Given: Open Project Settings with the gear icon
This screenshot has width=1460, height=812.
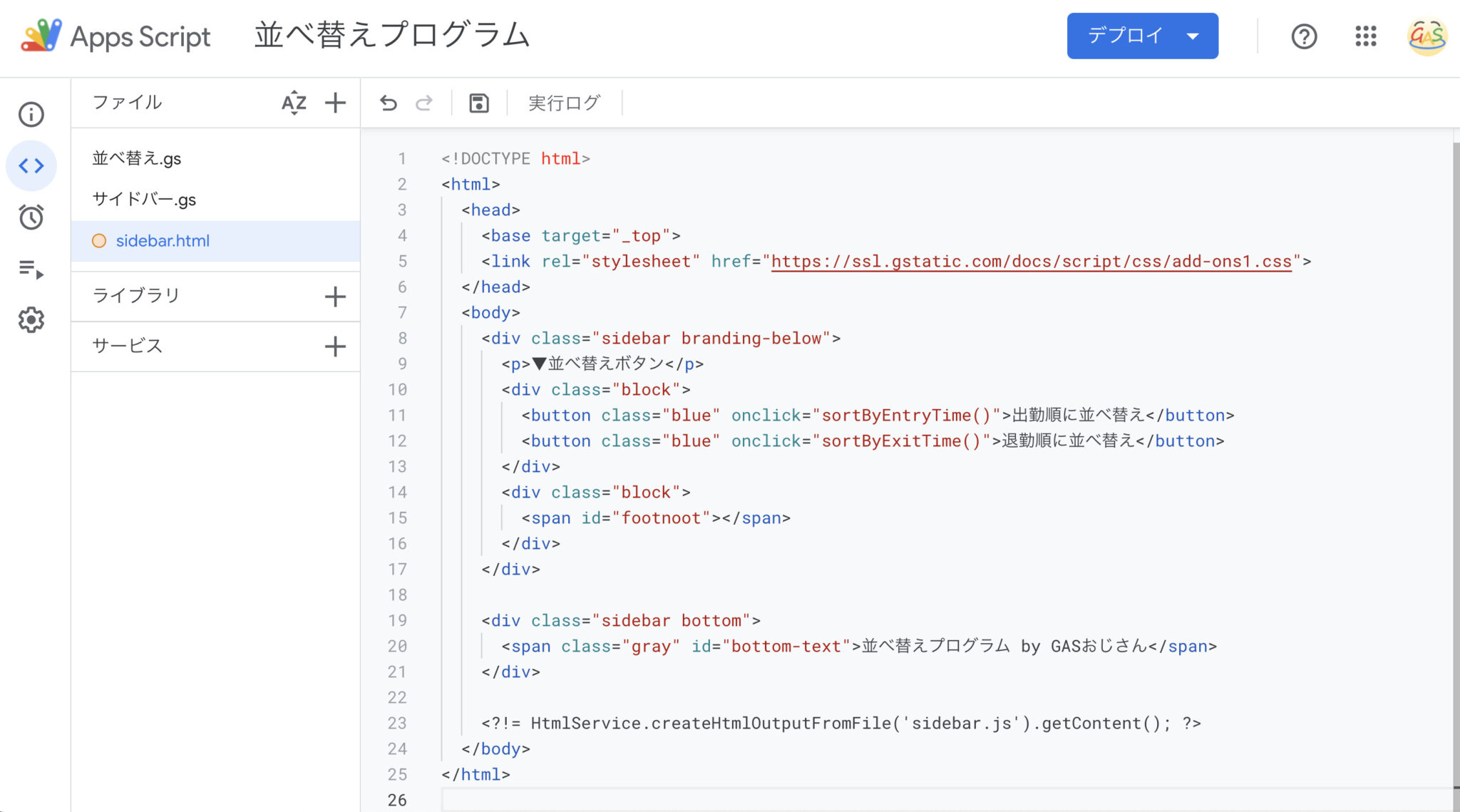Looking at the screenshot, I should pyautogui.click(x=31, y=320).
